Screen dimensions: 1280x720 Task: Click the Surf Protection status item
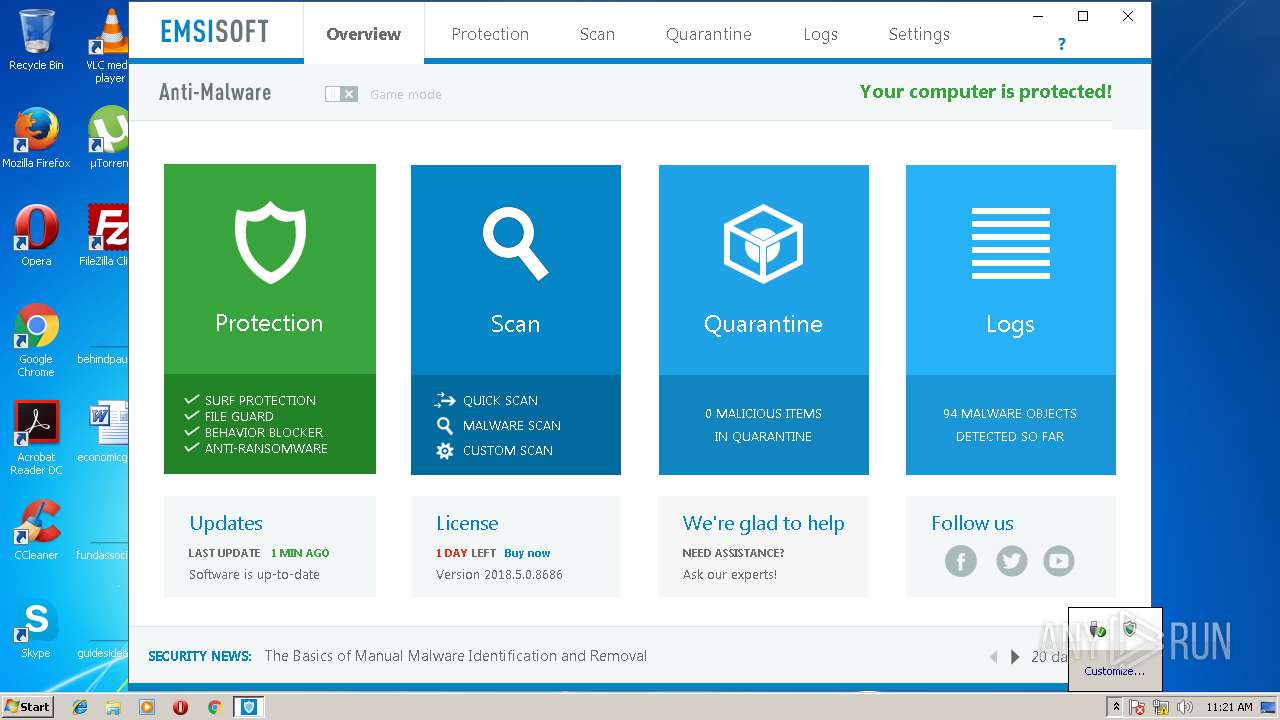[x=250, y=400]
